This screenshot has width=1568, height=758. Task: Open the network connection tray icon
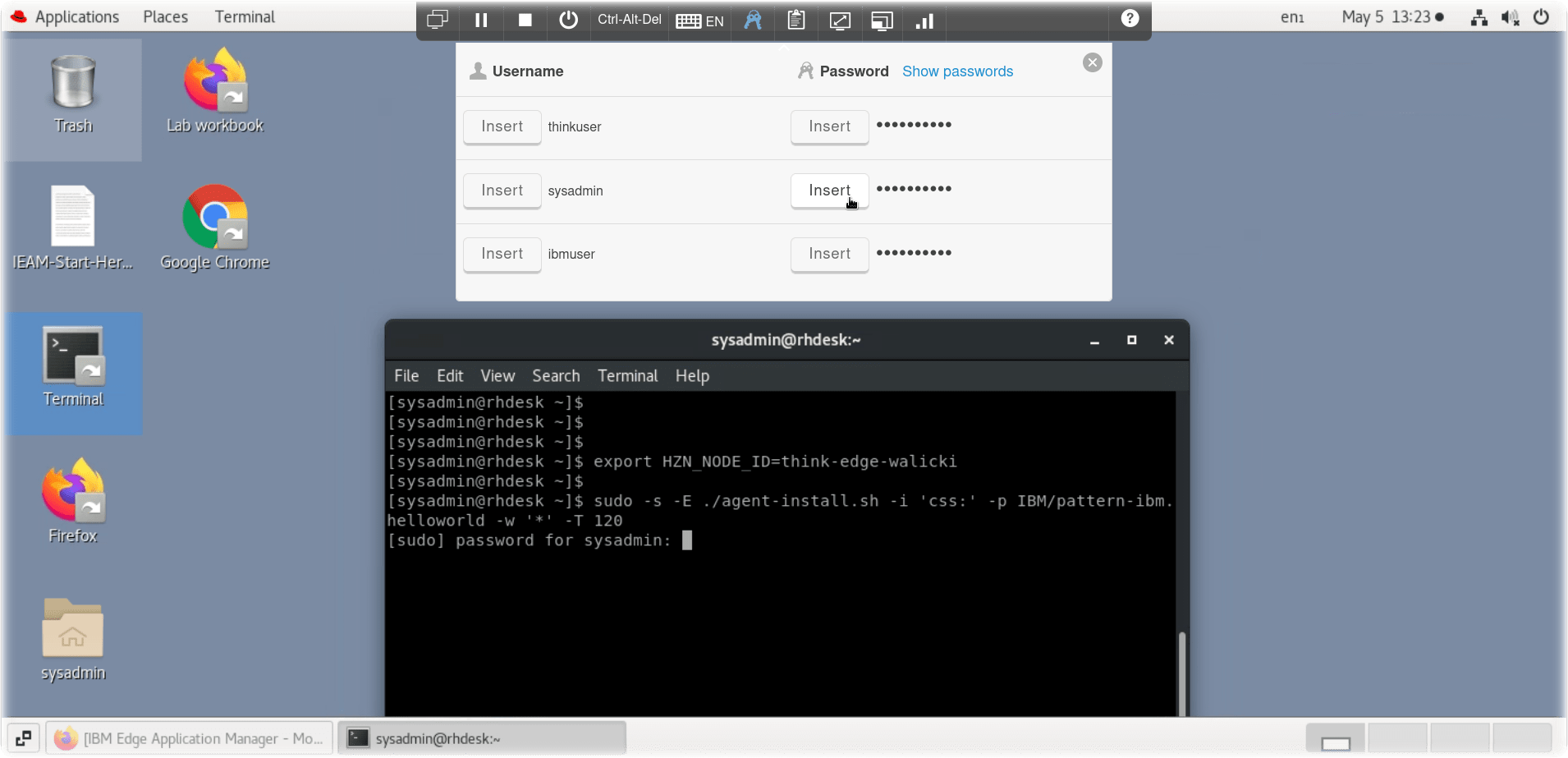tap(1479, 17)
